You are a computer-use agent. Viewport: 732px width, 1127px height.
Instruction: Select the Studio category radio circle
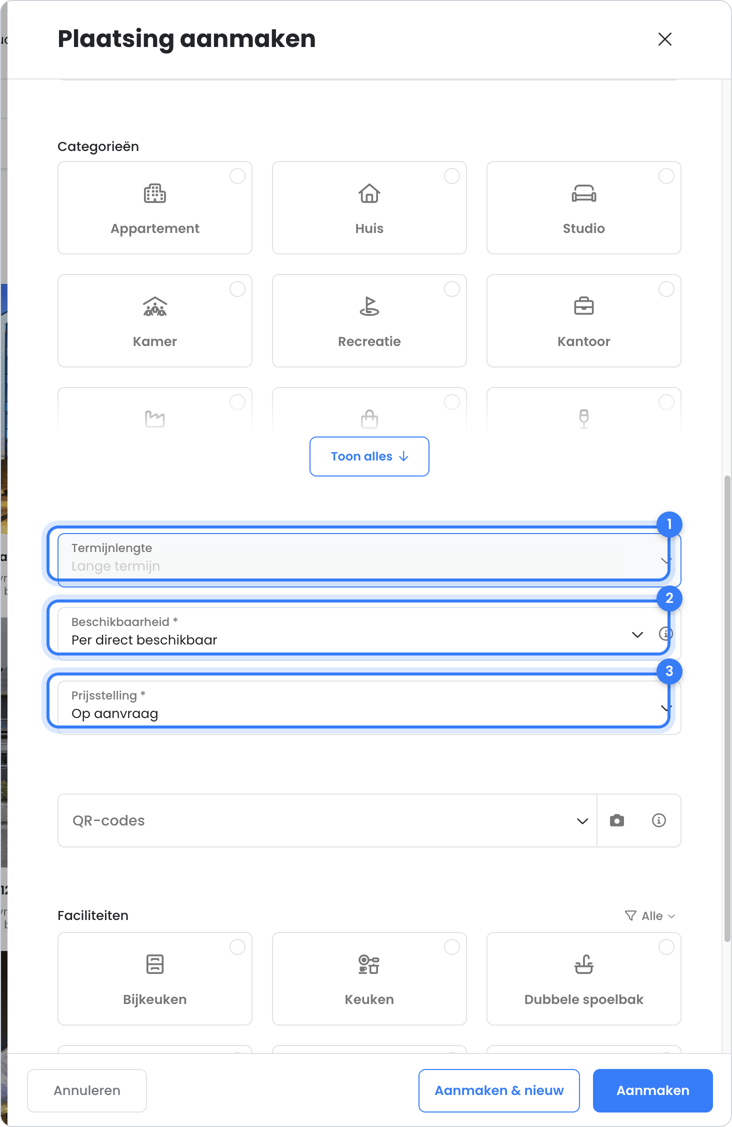point(667,176)
